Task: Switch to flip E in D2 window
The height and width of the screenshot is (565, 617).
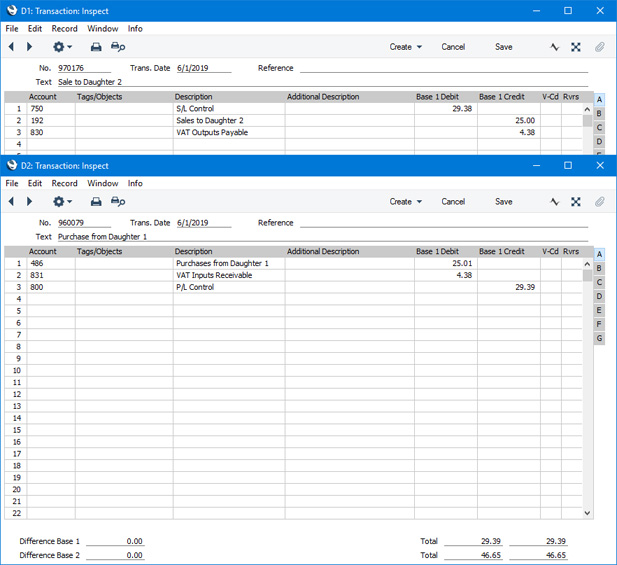Action: 599,310
